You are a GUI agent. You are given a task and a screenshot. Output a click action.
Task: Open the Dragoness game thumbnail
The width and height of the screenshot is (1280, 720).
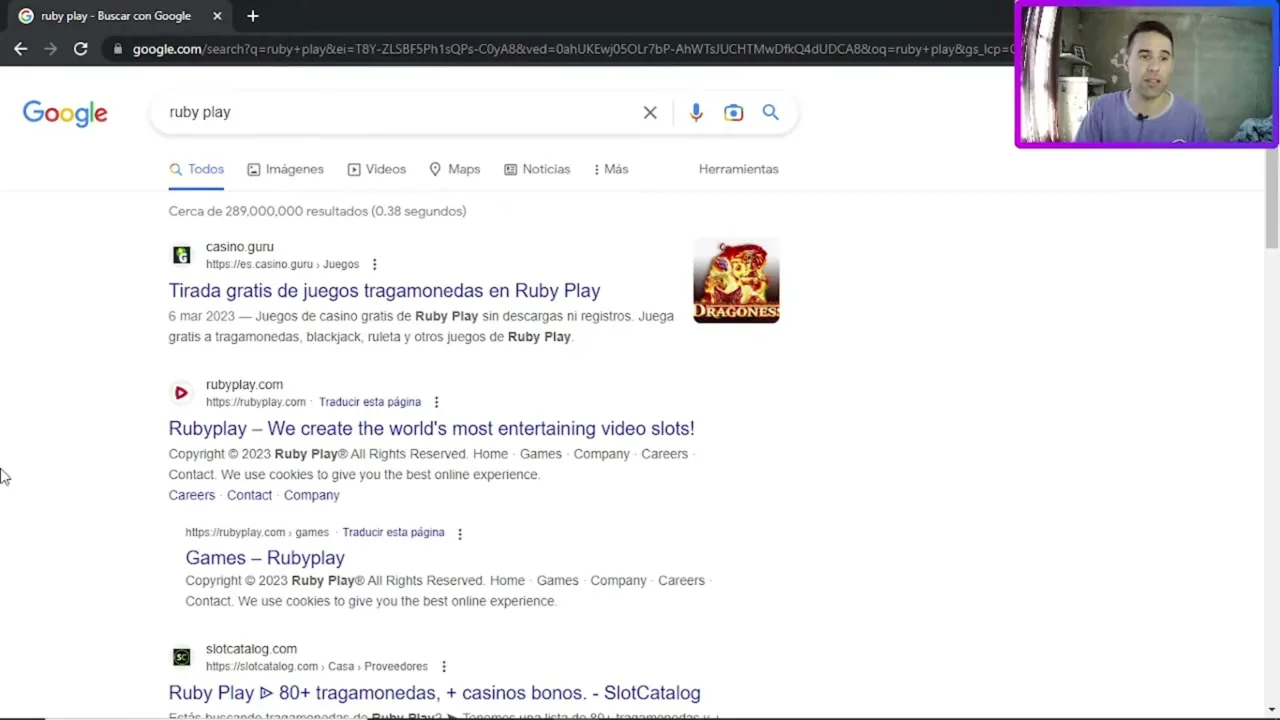pos(736,281)
